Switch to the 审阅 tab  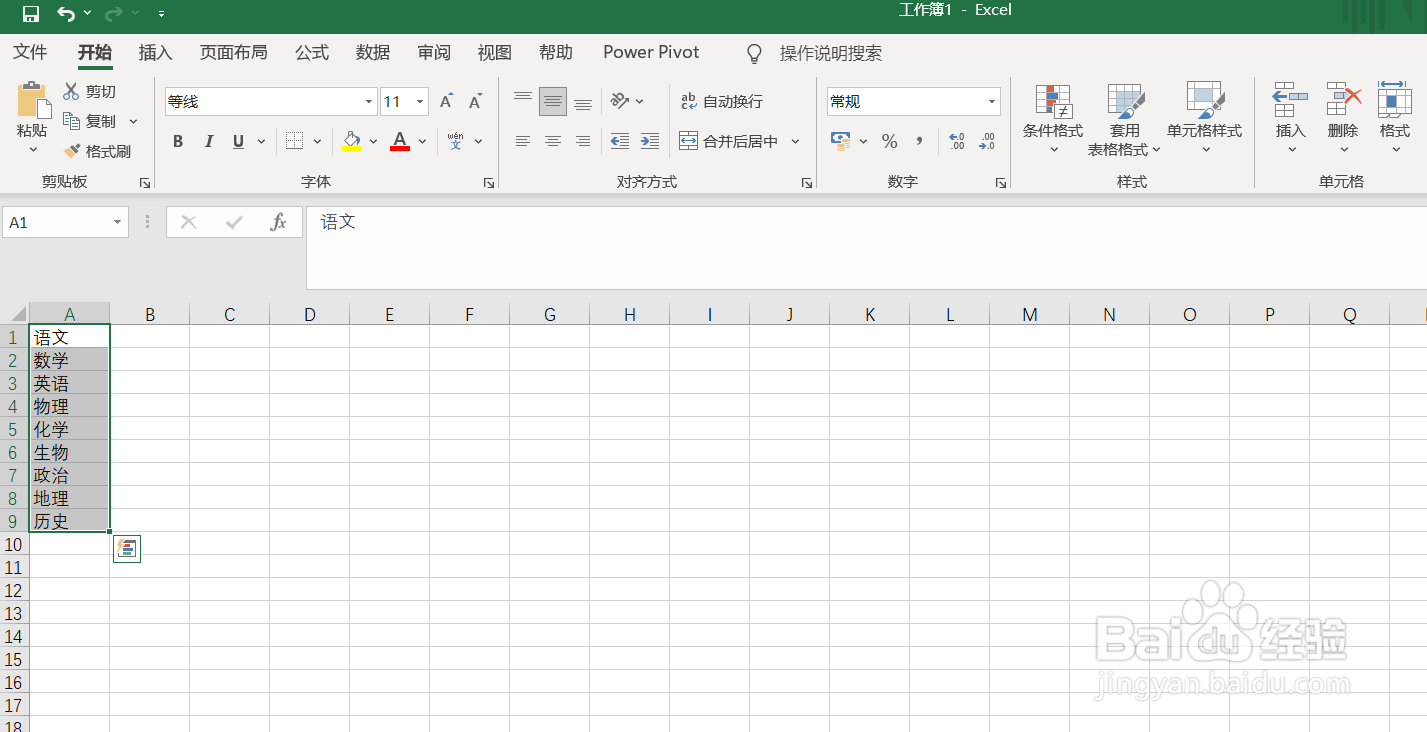point(434,52)
